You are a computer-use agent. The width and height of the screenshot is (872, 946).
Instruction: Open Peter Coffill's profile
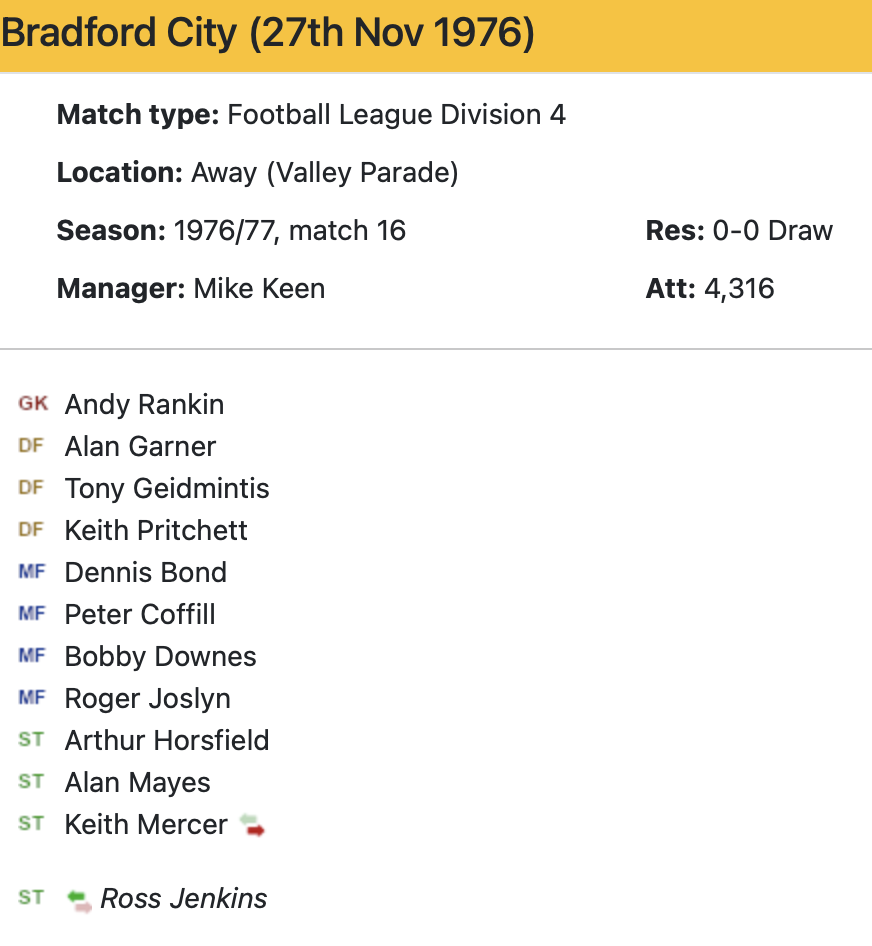click(x=140, y=615)
